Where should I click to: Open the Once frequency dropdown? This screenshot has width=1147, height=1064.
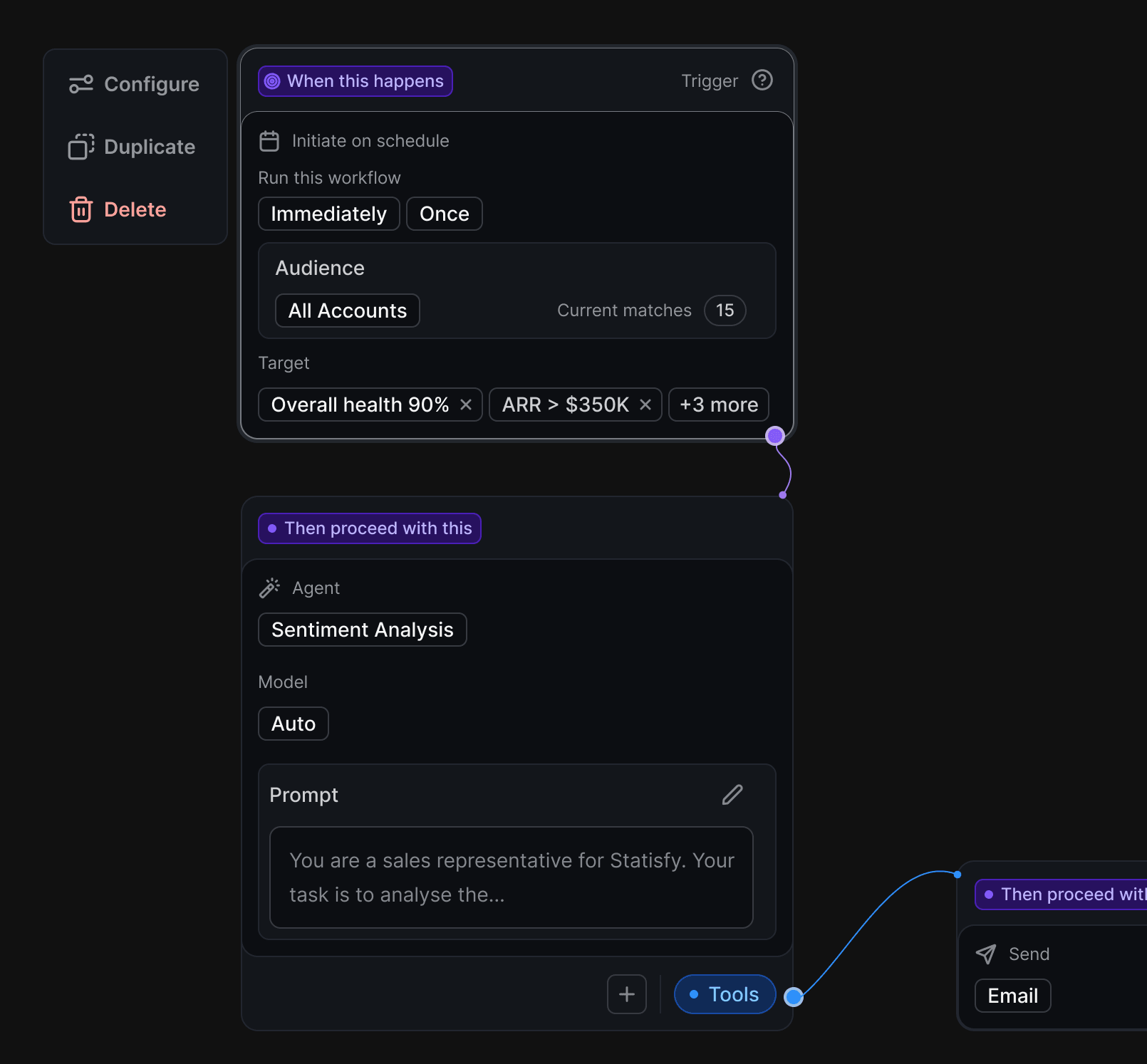point(445,214)
